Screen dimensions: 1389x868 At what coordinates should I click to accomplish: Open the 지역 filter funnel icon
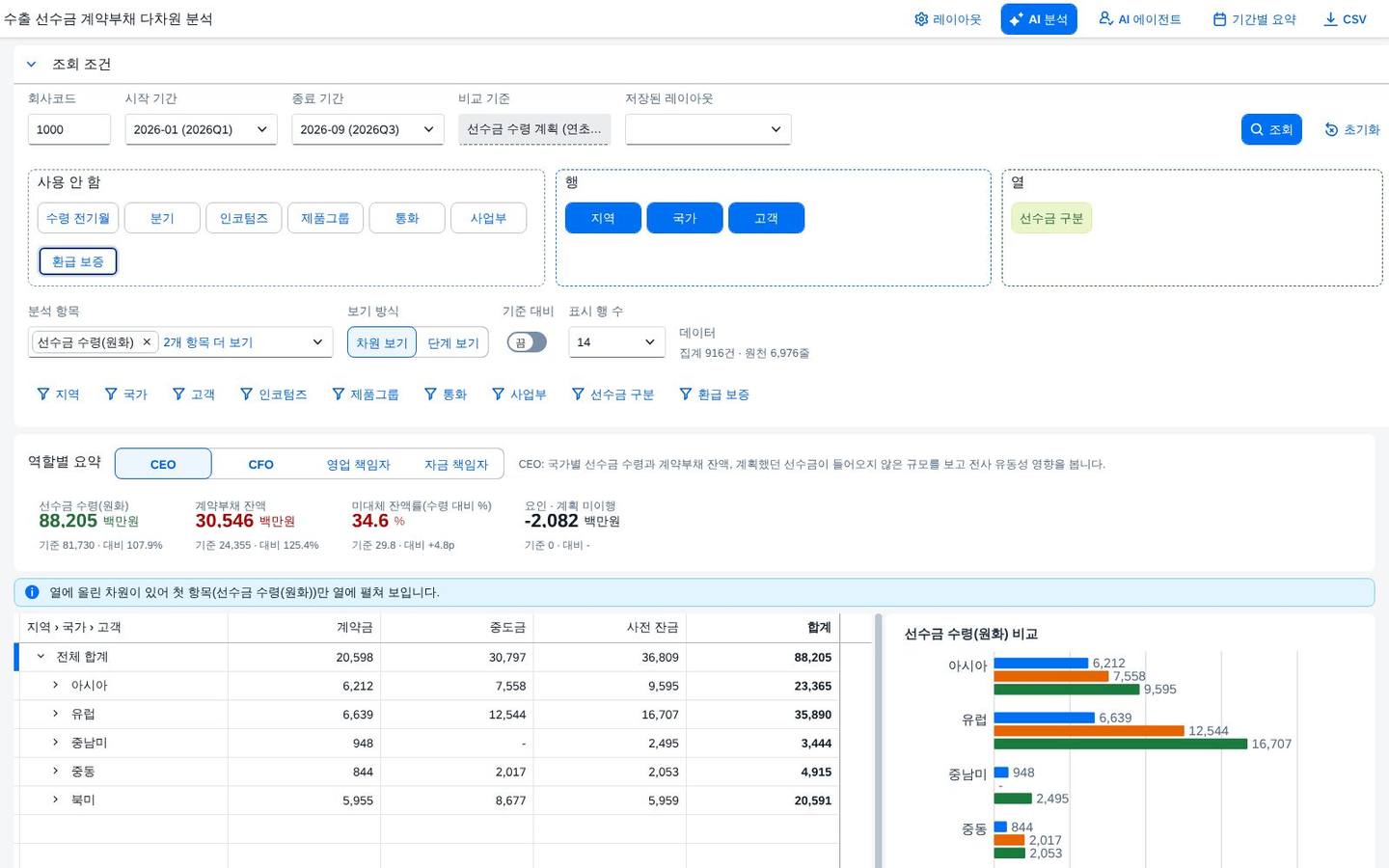[x=43, y=393]
